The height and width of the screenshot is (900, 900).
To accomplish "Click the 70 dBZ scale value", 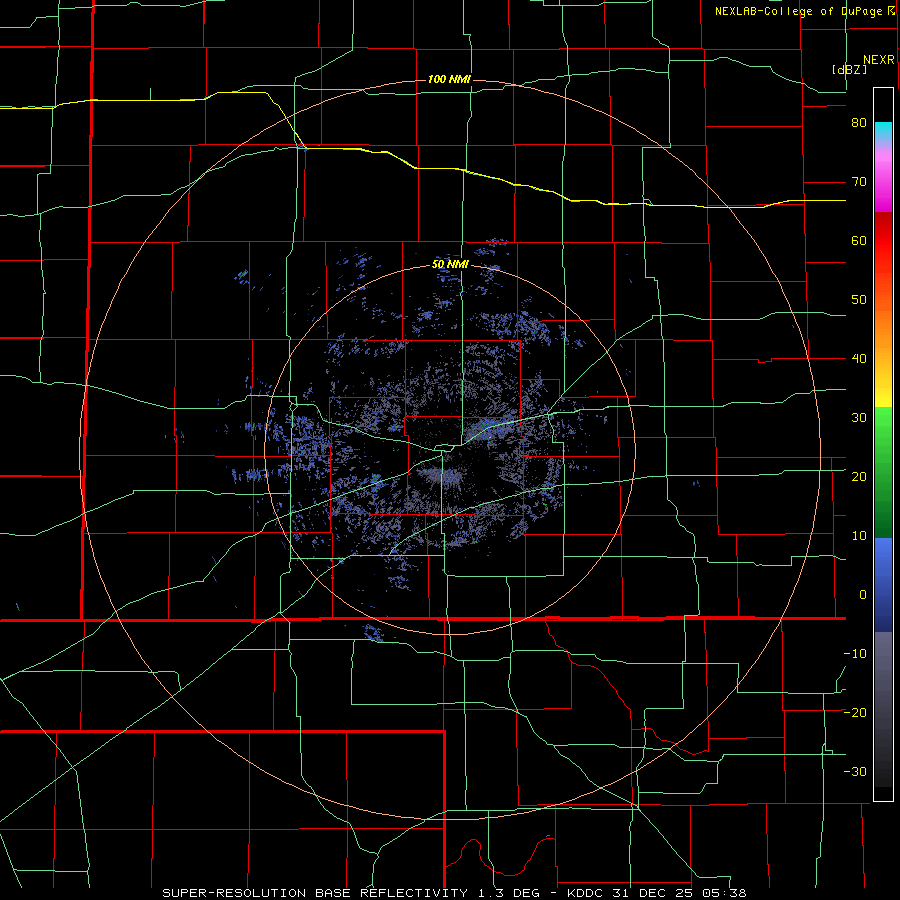I will 859,182.
